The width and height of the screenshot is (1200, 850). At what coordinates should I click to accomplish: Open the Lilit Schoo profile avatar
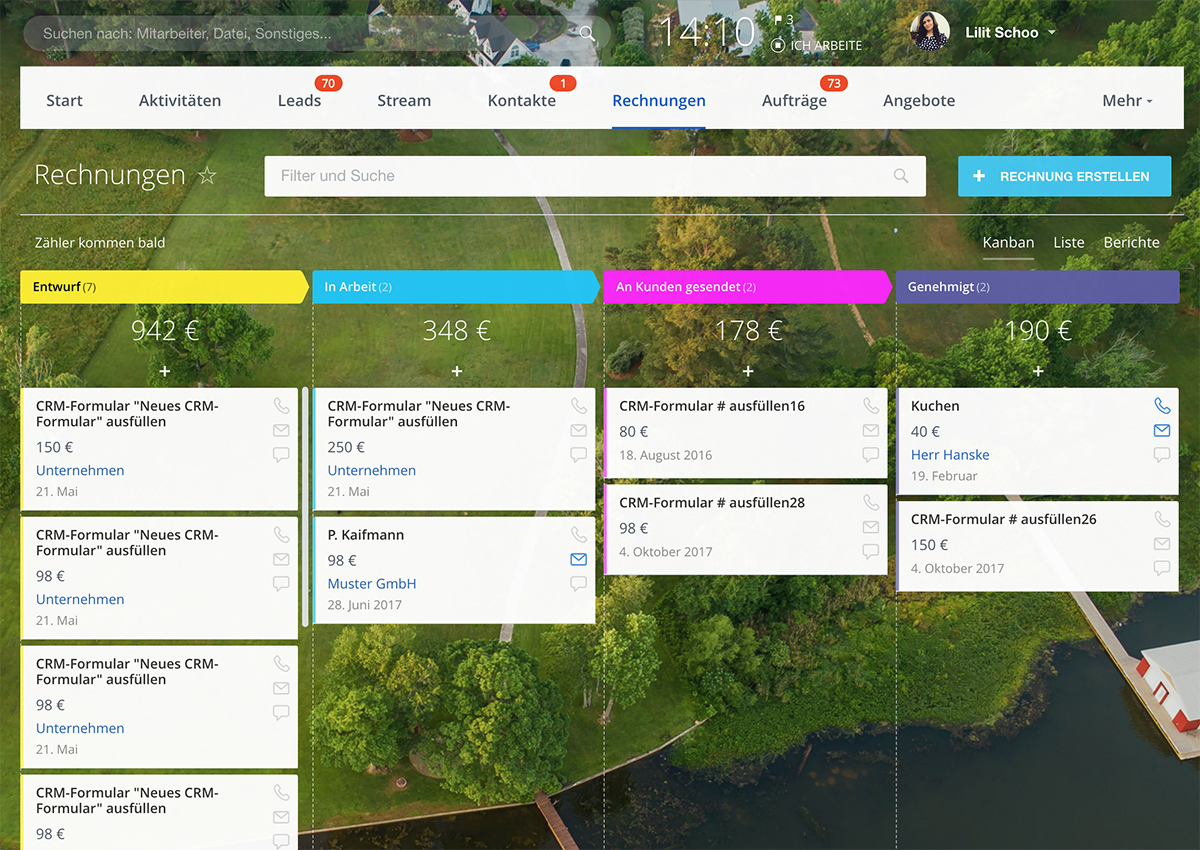929,32
